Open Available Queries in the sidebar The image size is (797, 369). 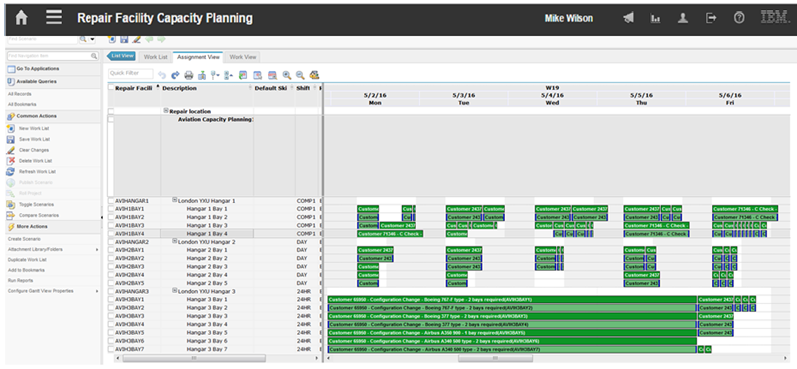(x=53, y=81)
